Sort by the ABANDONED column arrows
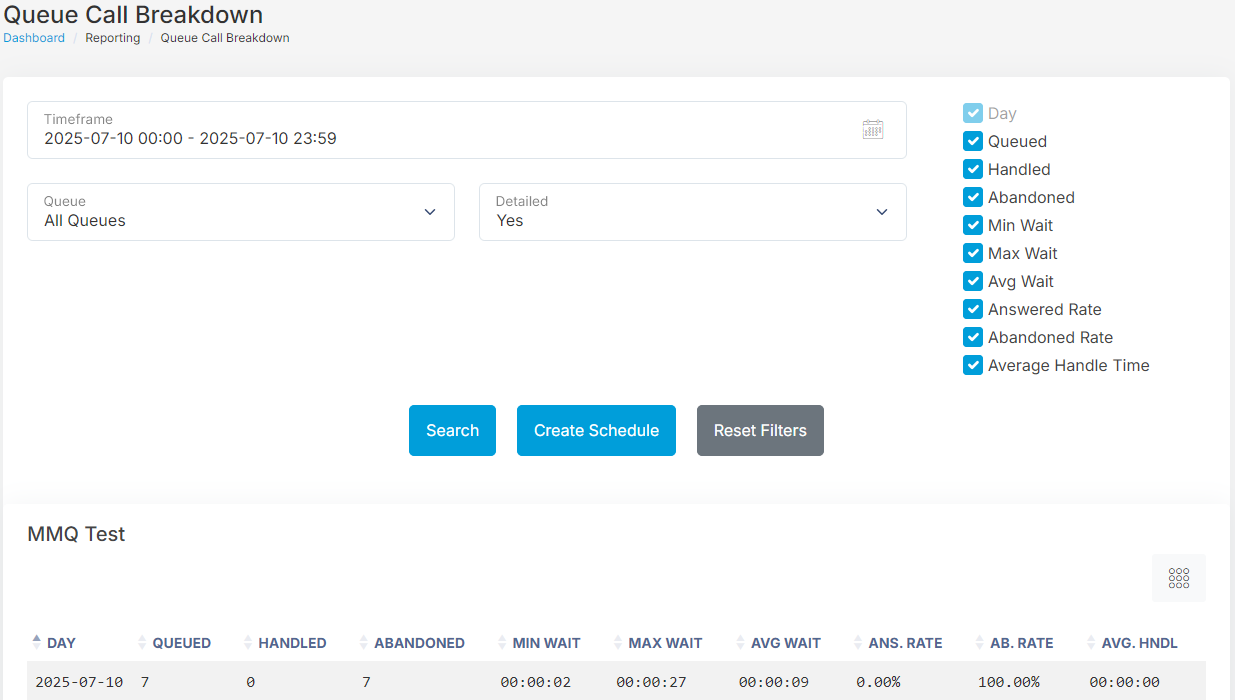The image size is (1235, 700). tap(364, 643)
